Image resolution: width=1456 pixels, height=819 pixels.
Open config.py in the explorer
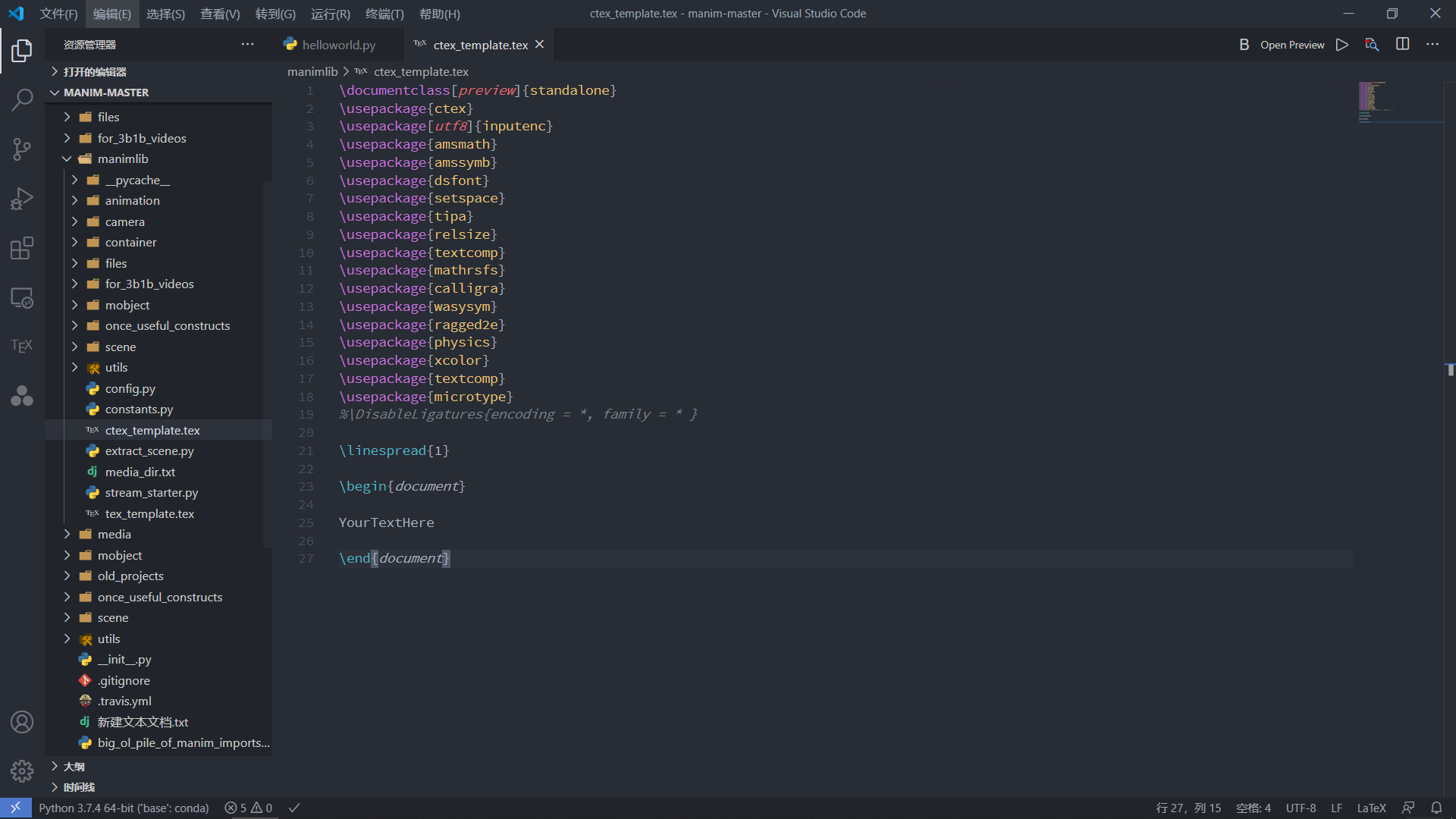[x=159, y=389]
